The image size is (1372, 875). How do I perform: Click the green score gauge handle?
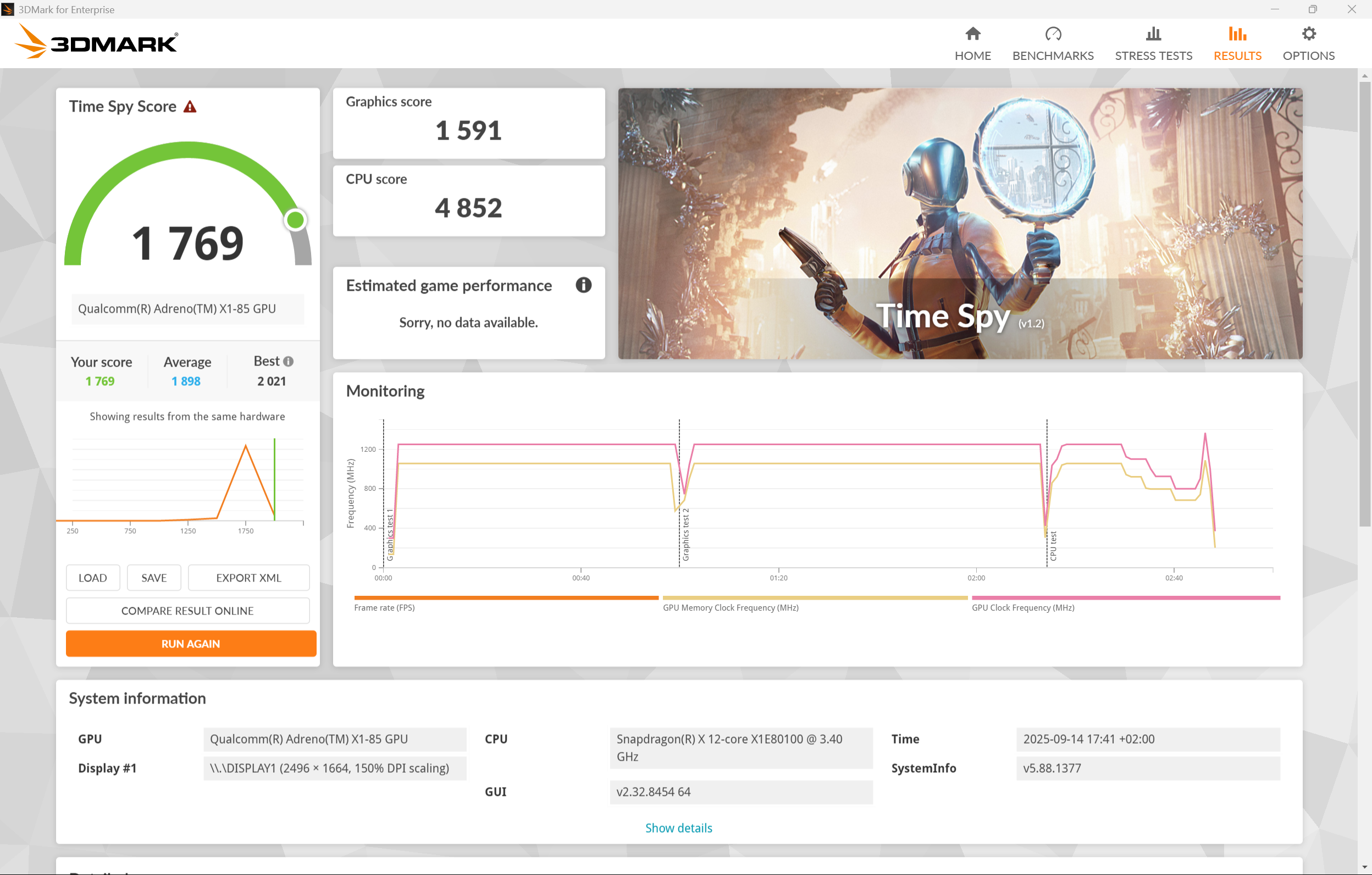pyautogui.click(x=295, y=220)
